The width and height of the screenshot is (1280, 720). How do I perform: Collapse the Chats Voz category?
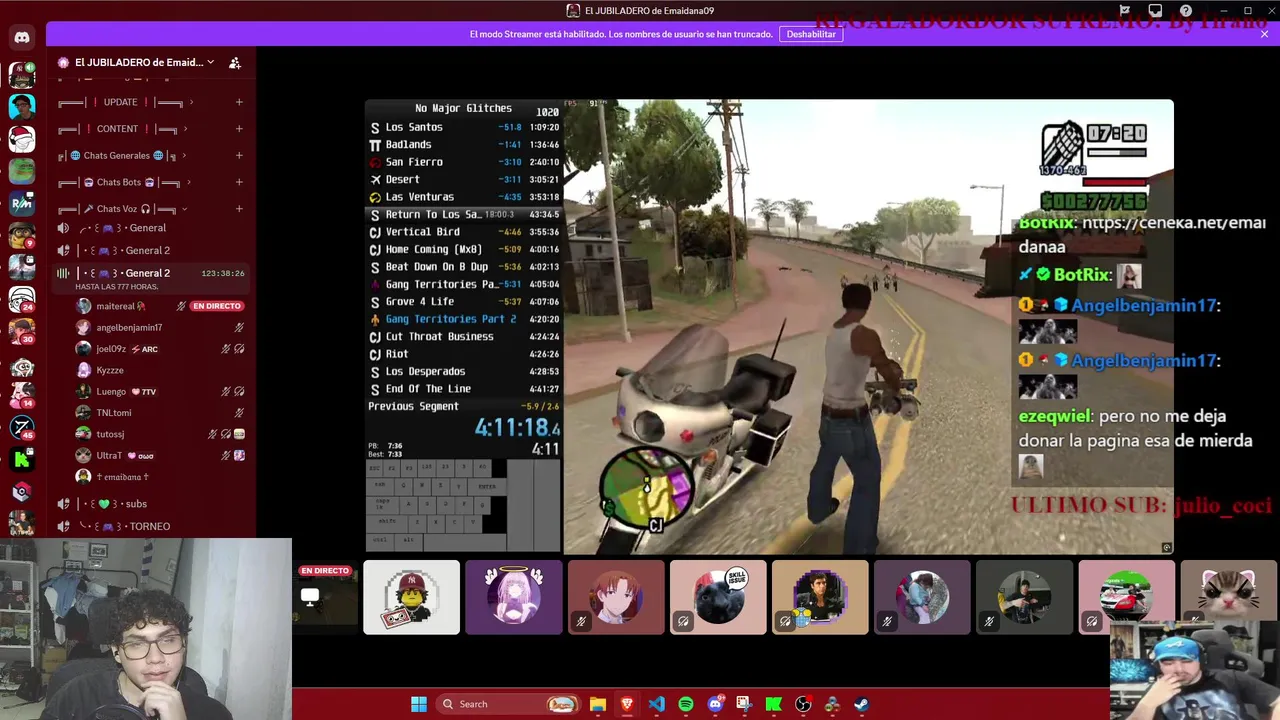(x=123, y=209)
